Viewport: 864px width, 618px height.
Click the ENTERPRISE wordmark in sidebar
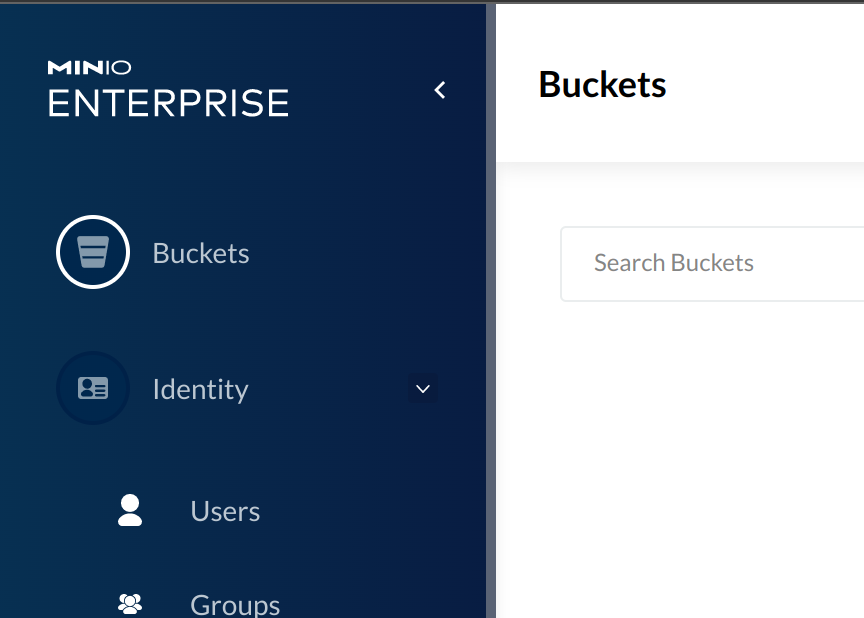[169, 103]
